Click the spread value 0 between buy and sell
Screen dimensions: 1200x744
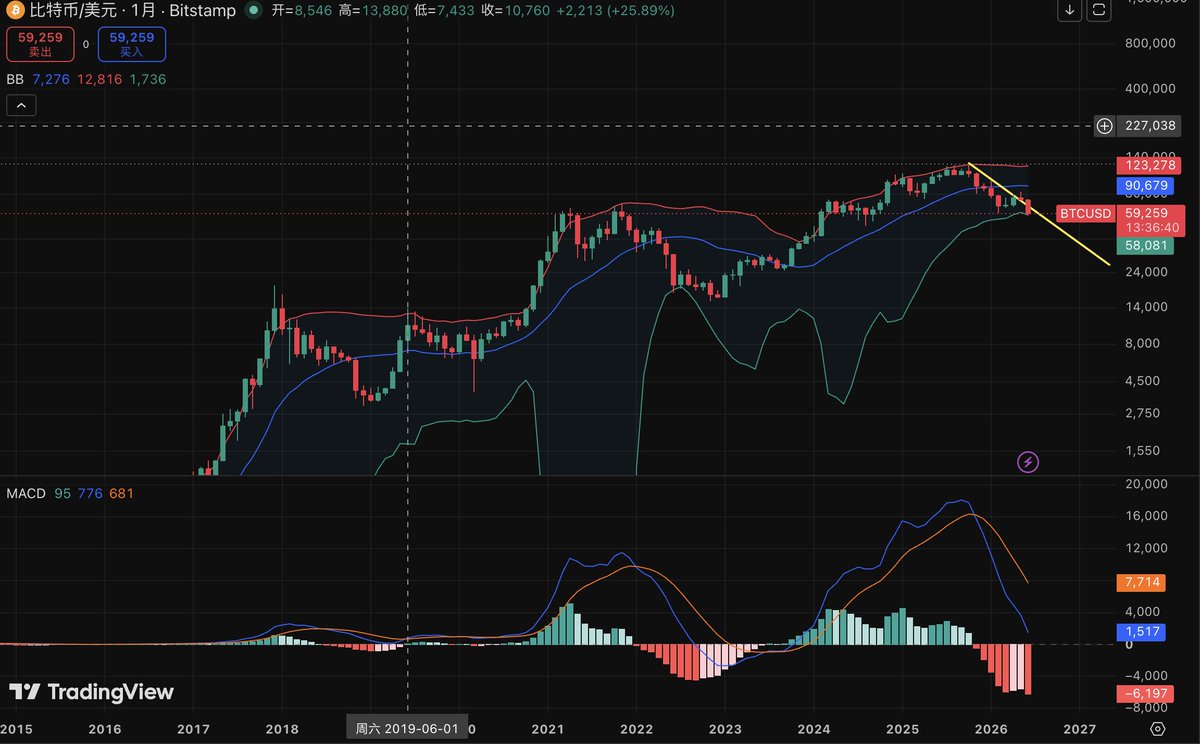tap(86, 44)
